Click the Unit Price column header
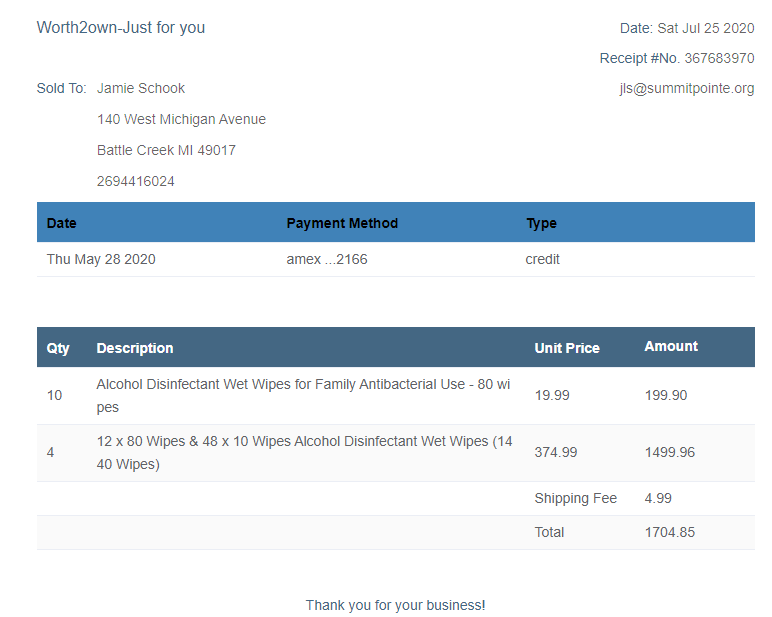 pos(567,348)
